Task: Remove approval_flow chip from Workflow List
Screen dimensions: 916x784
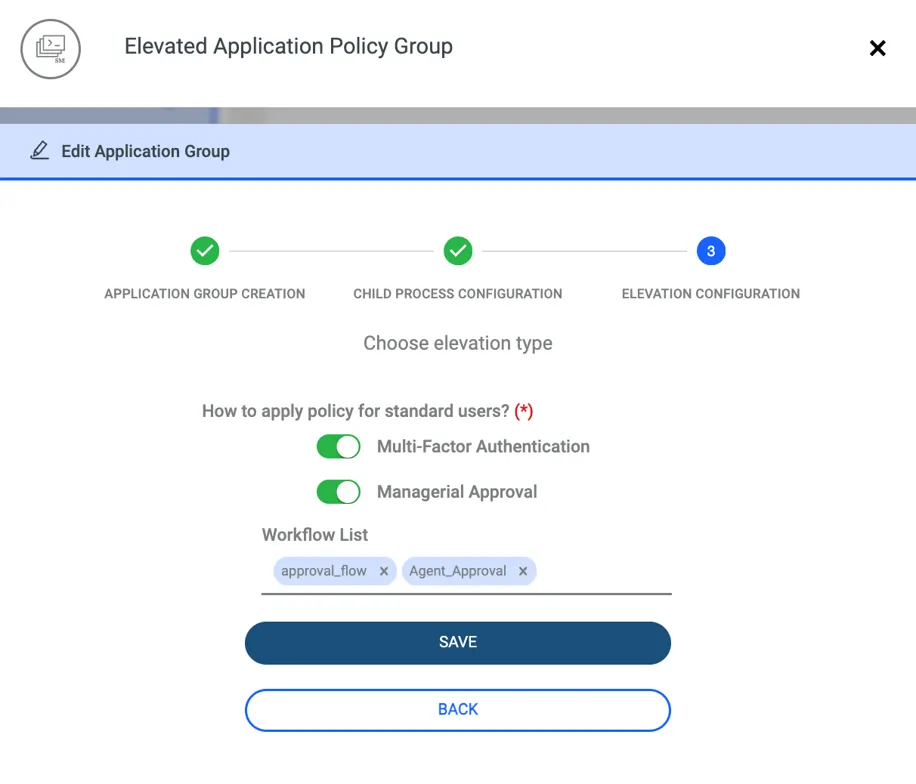Action: [384, 571]
